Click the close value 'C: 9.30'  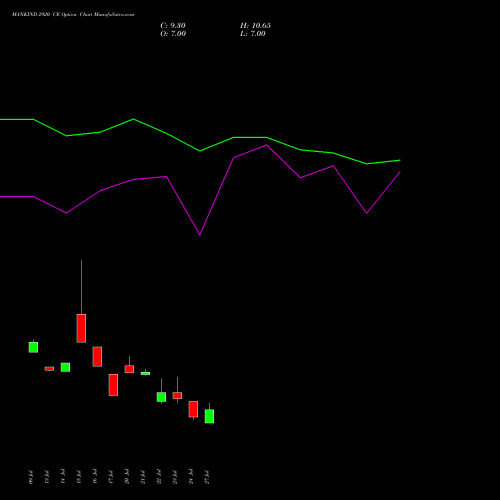click(173, 26)
